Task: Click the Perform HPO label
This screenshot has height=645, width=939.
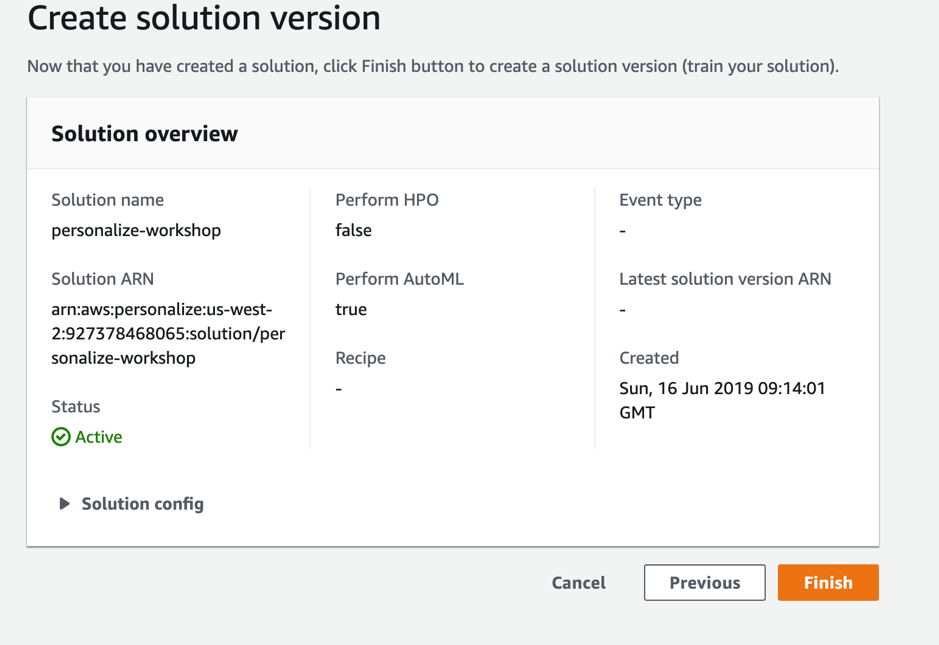Action: (x=387, y=199)
